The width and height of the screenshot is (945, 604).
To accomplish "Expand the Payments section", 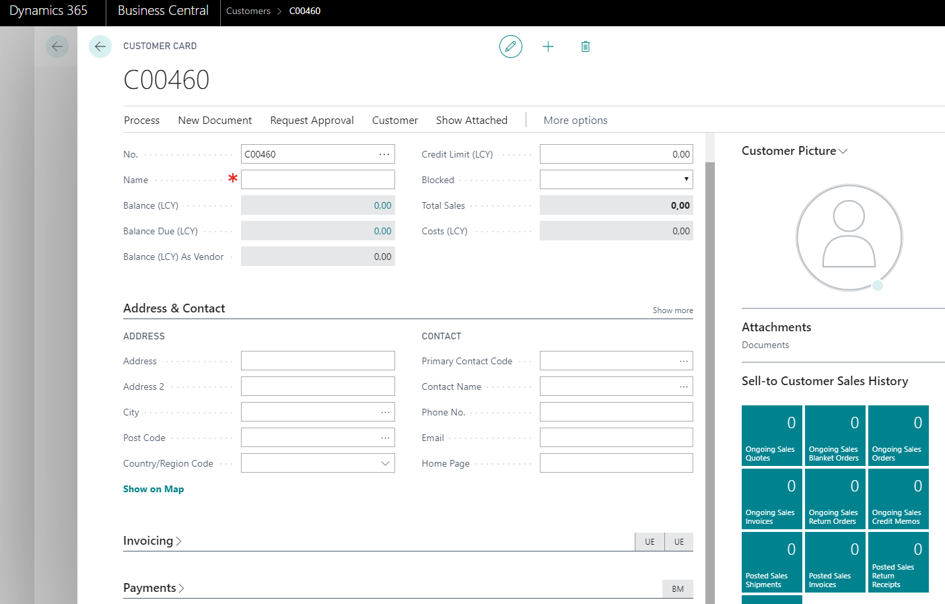I will point(154,588).
